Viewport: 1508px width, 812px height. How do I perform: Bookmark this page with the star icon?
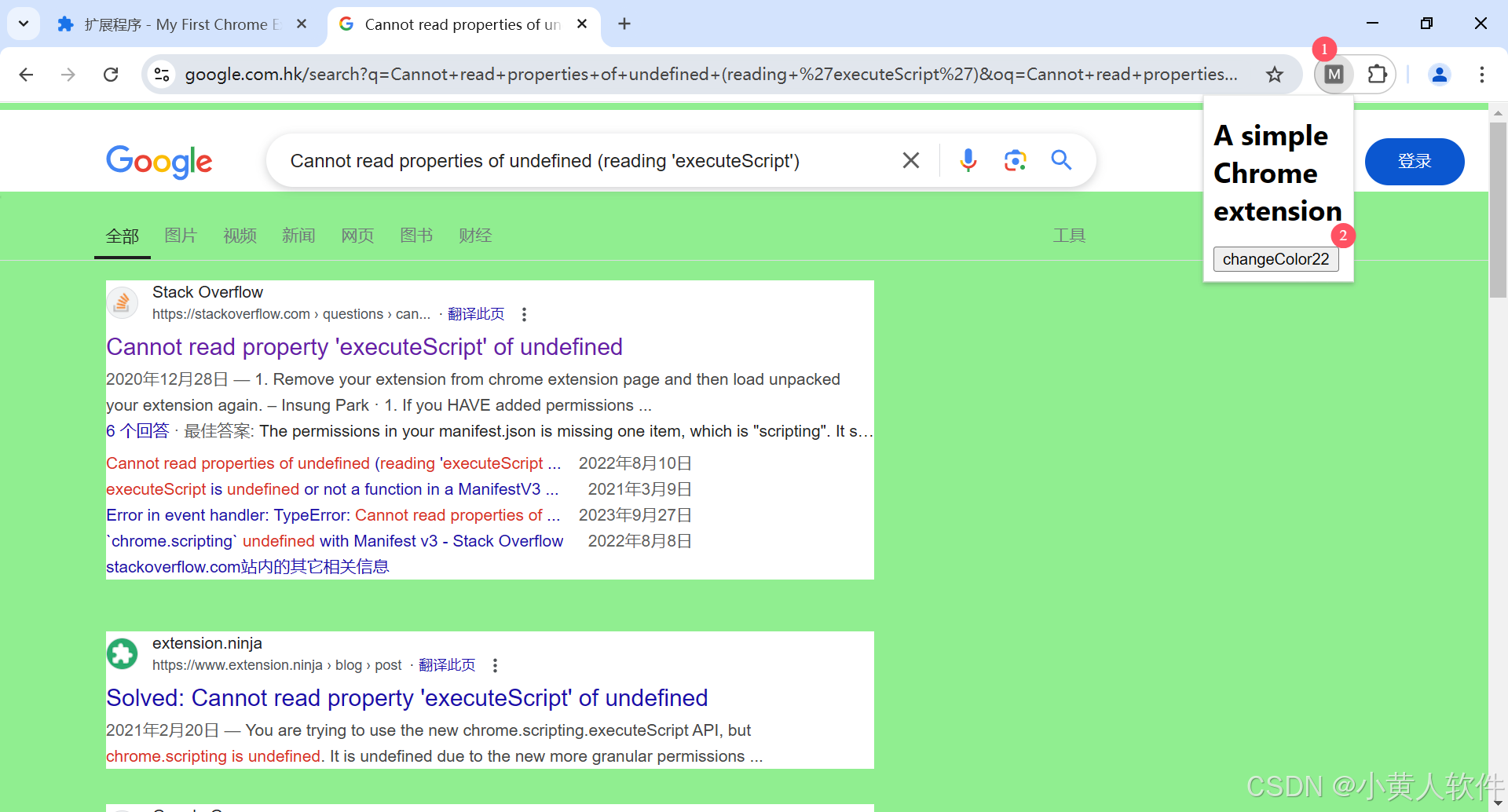click(1274, 75)
